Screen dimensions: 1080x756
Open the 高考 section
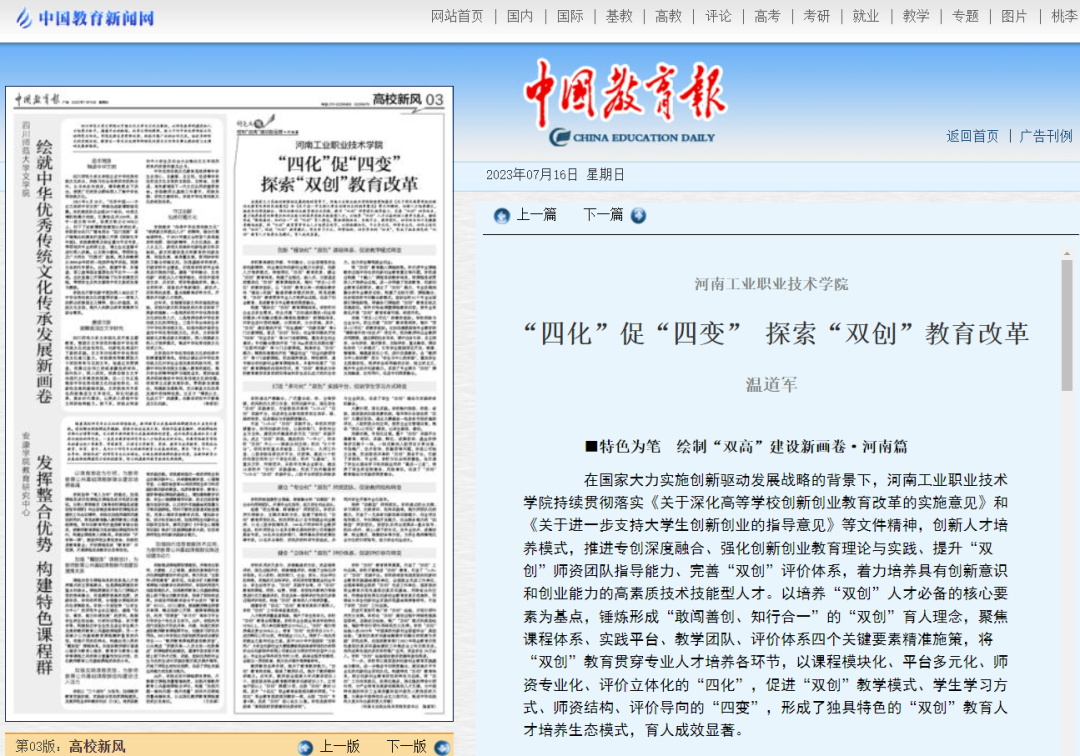pos(767,17)
